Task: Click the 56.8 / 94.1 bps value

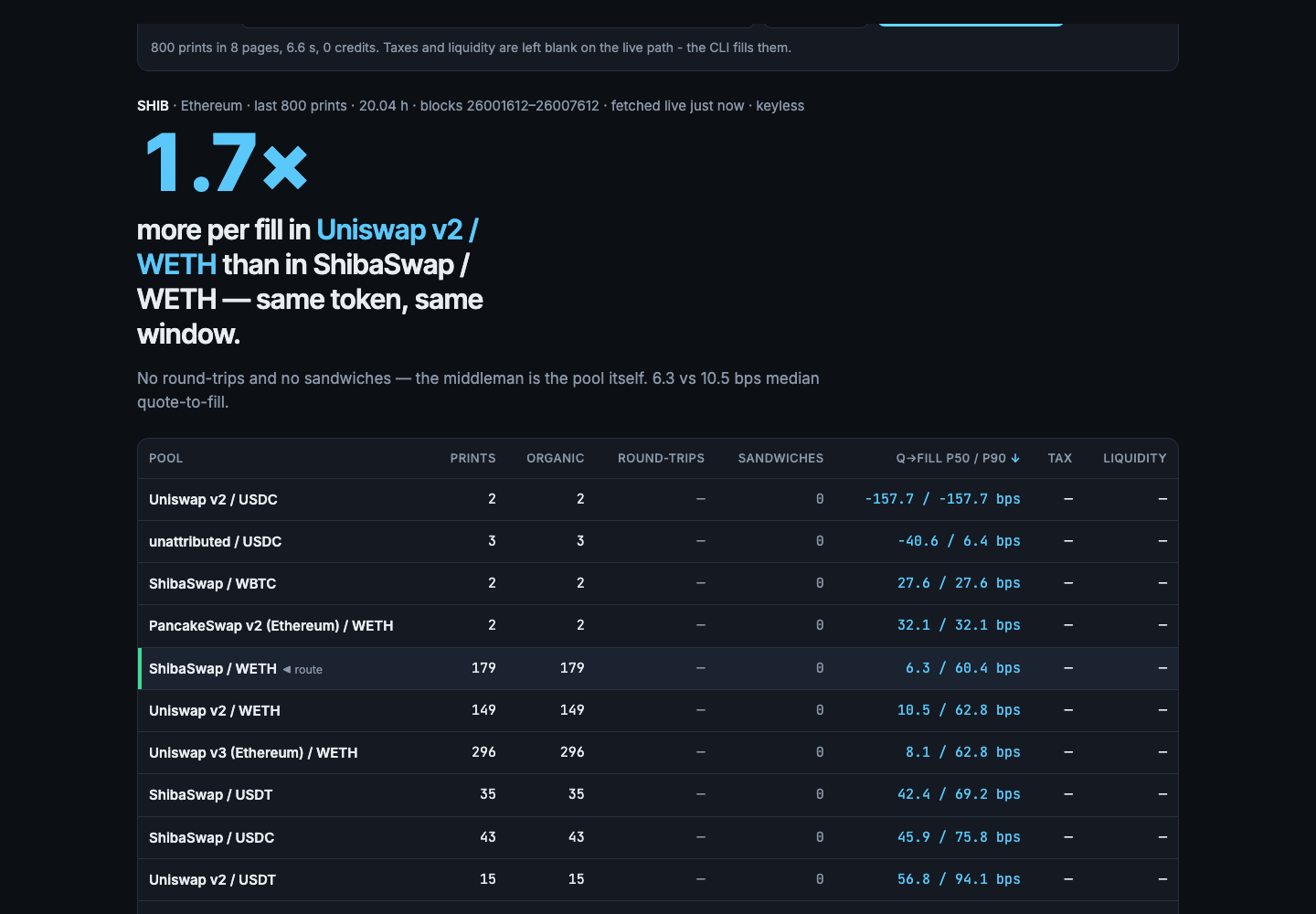Action: [959, 879]
